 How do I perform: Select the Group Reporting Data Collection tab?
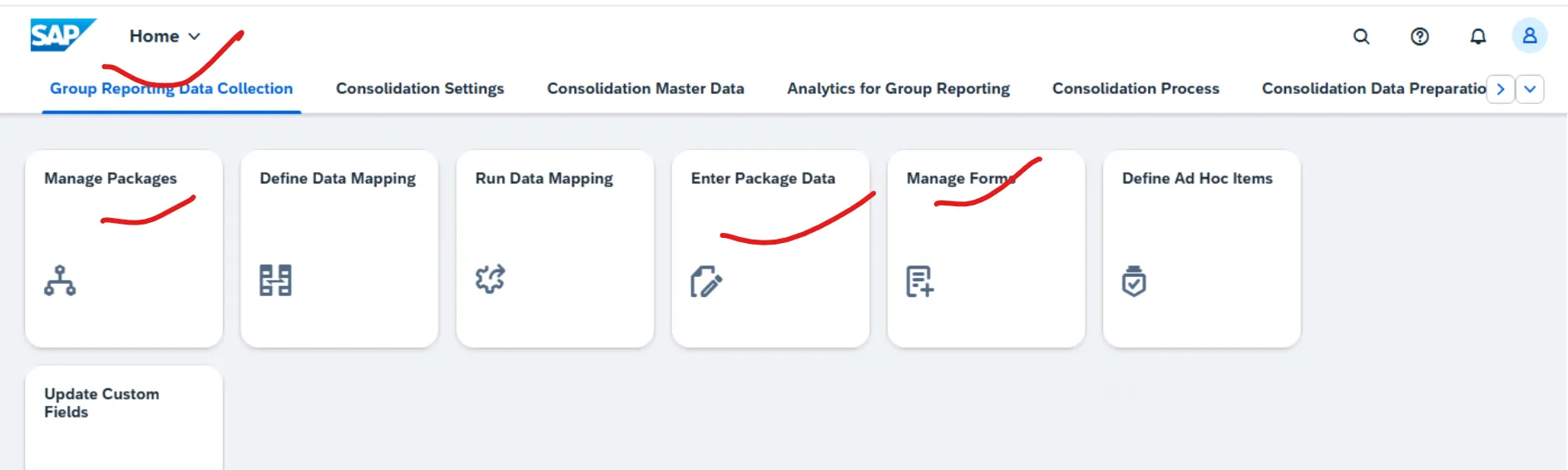point(171,89)
